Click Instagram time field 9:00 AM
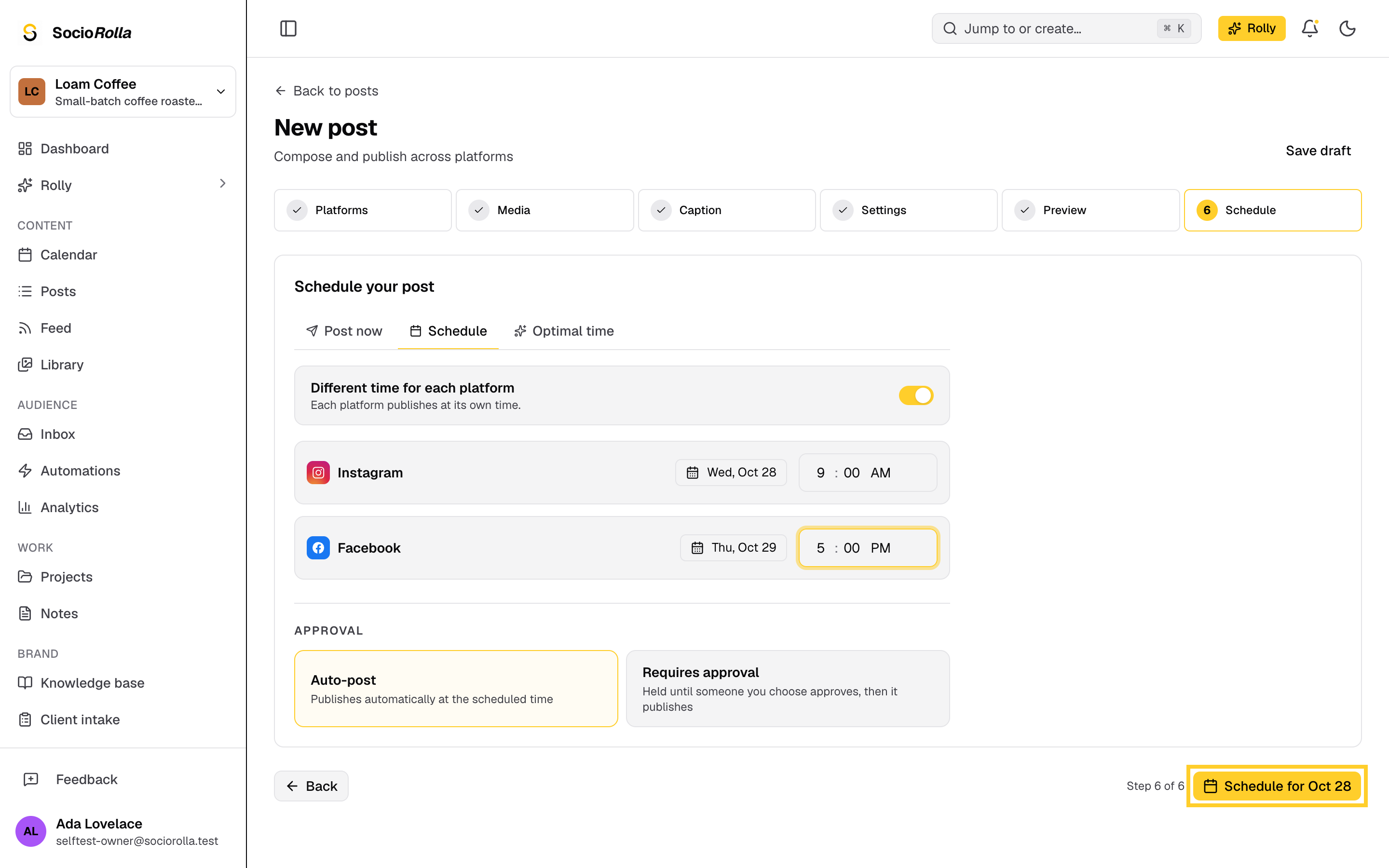The image size is (1389, 868). click(x=868, y=473)
